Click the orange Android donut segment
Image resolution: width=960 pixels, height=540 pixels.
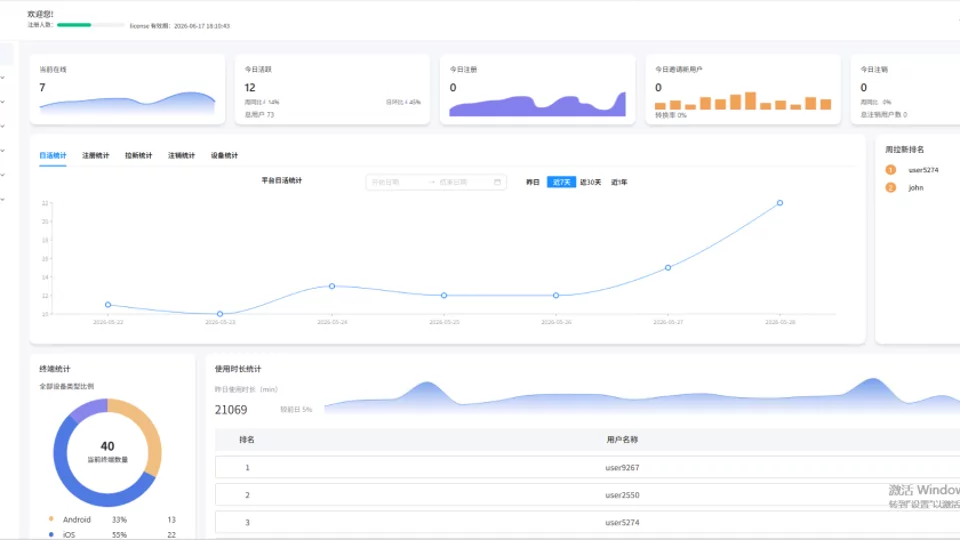pos(151,432)
